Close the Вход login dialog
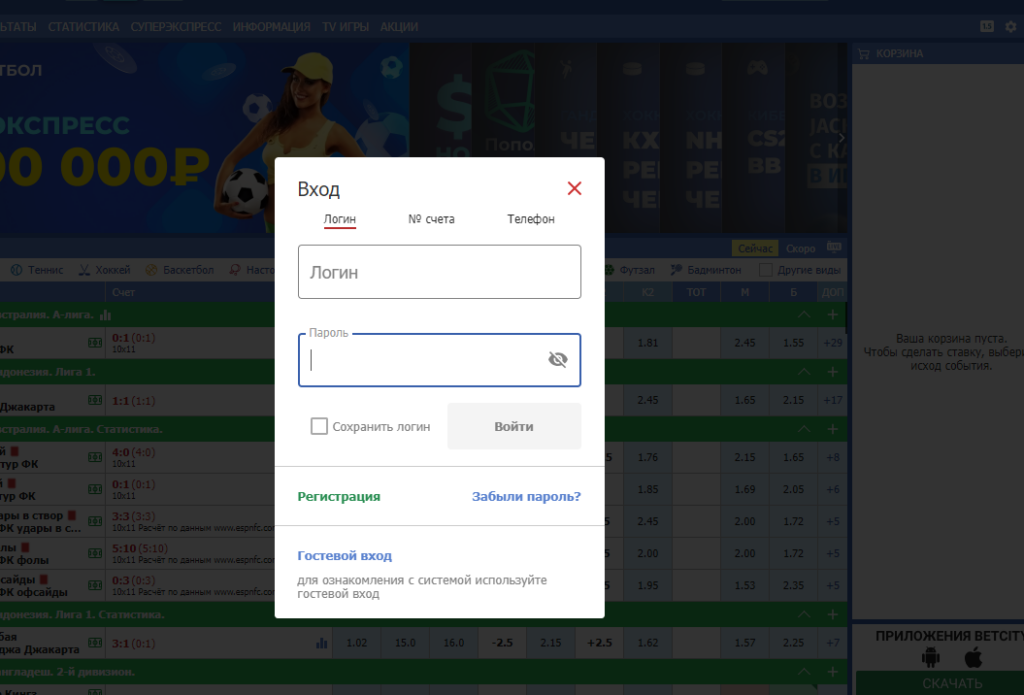The height and width of the screenshot is (695, 1024). (575, 189)
